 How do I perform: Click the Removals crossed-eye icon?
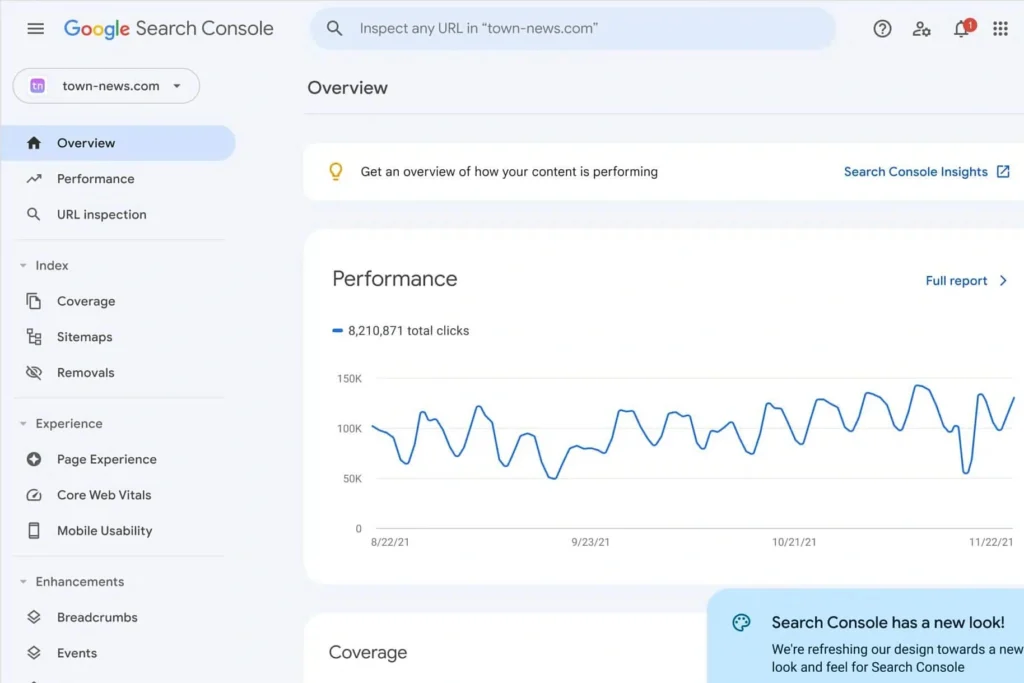click(x=34, y=373)
